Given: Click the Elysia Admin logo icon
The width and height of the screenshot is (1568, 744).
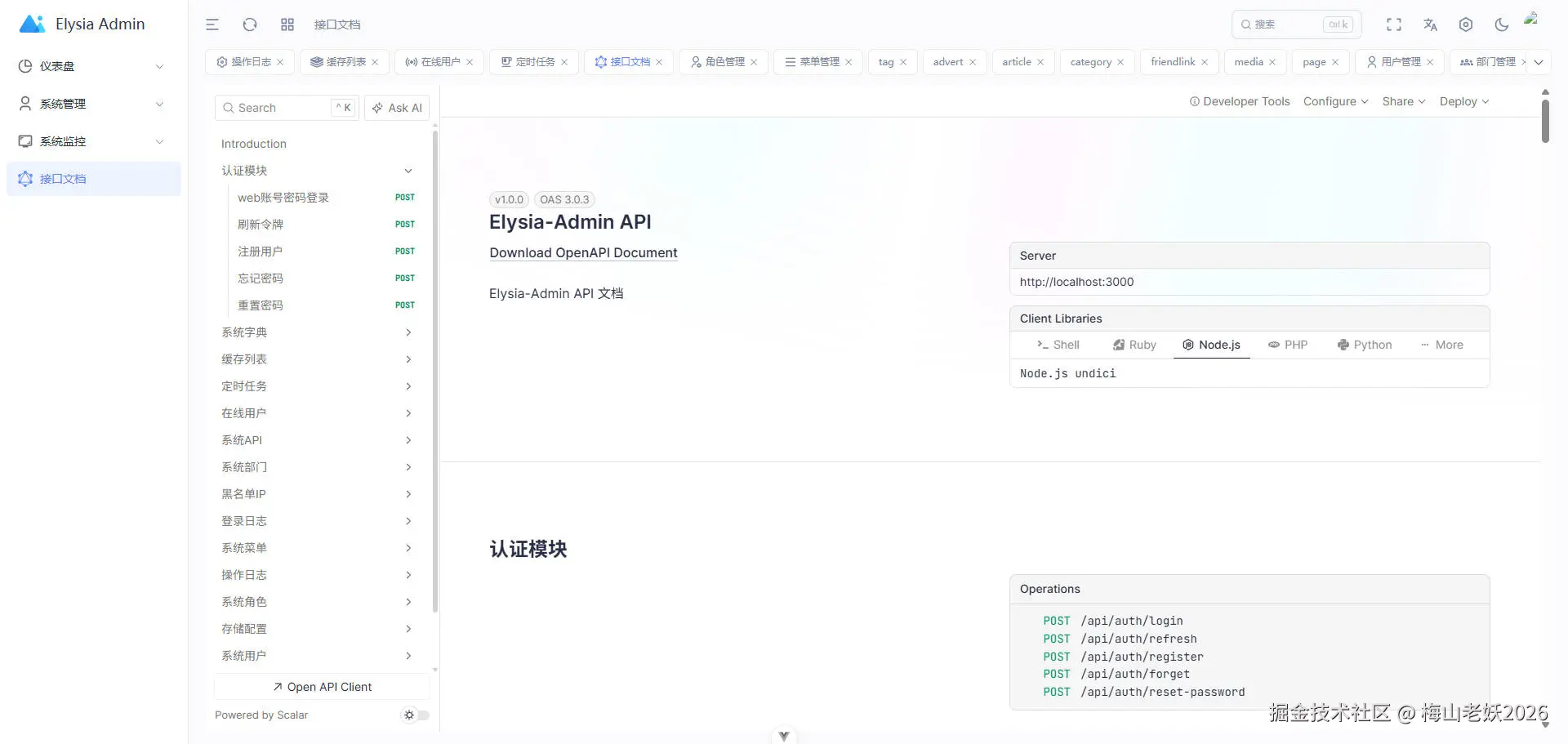Looking at the screenshot, I should click(32, 24).
